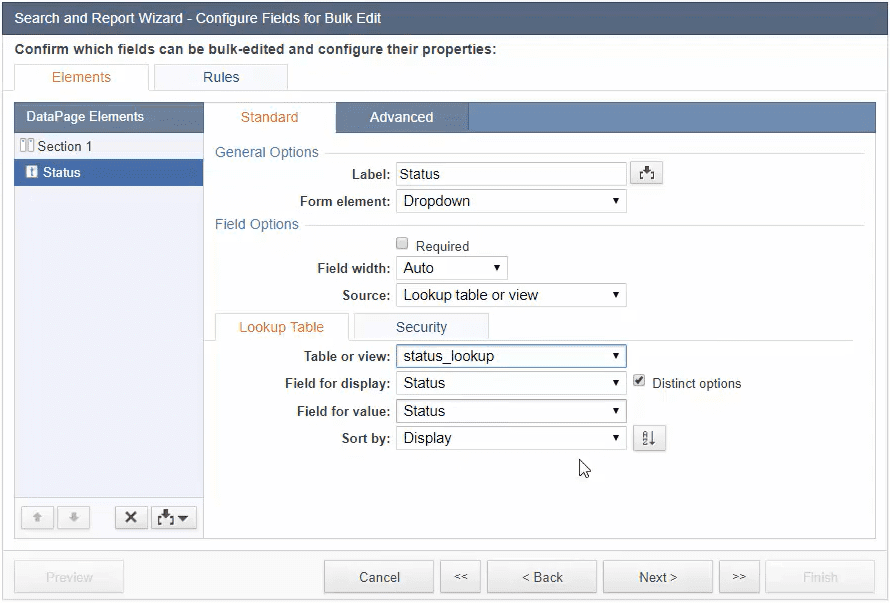Open the Table or view dropdown
This screenshot has height=603, width=890.
(x=511, y=356)
